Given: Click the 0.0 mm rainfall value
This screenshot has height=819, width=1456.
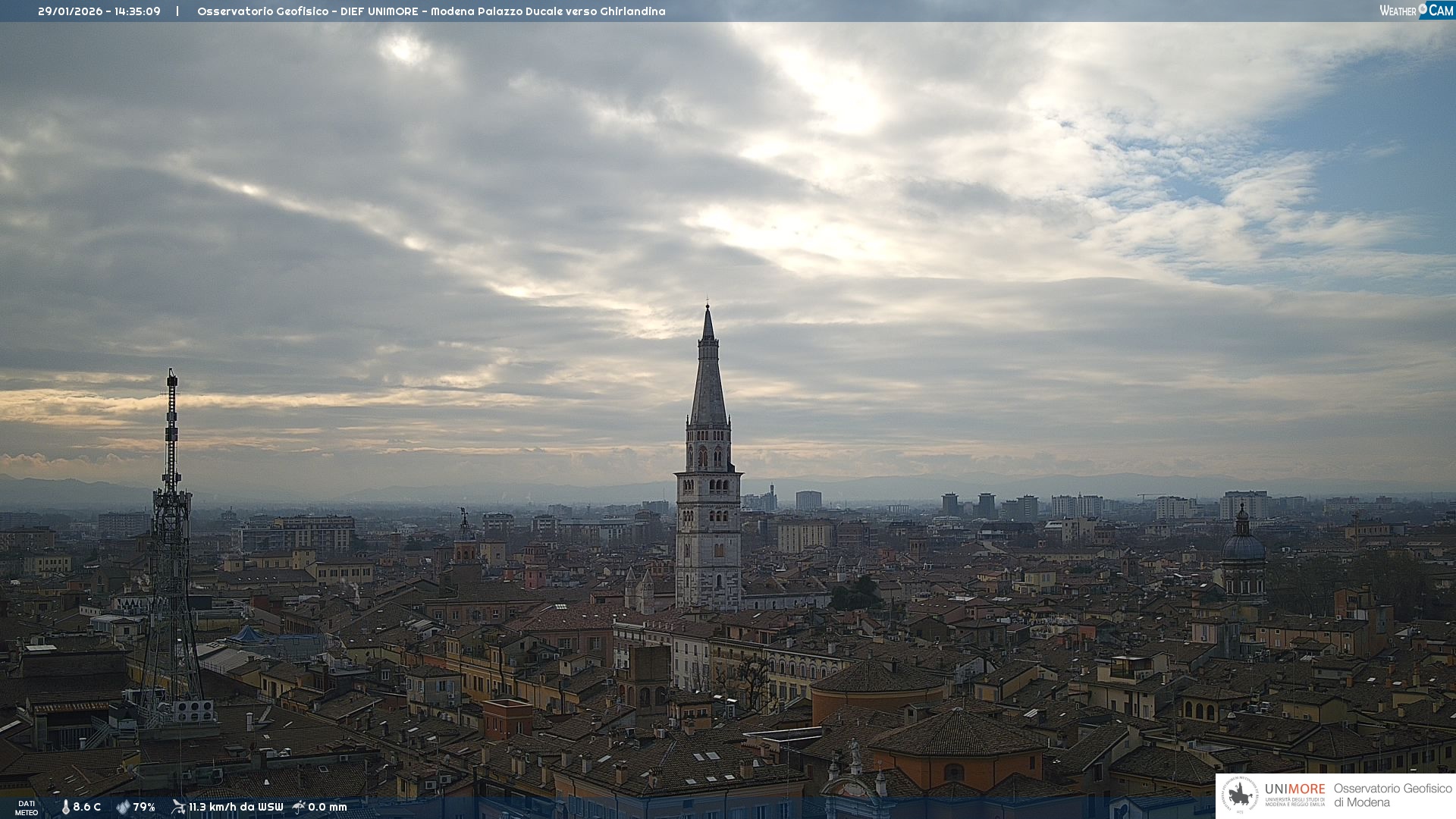Looking at the screenshot, I should (327, 807).
